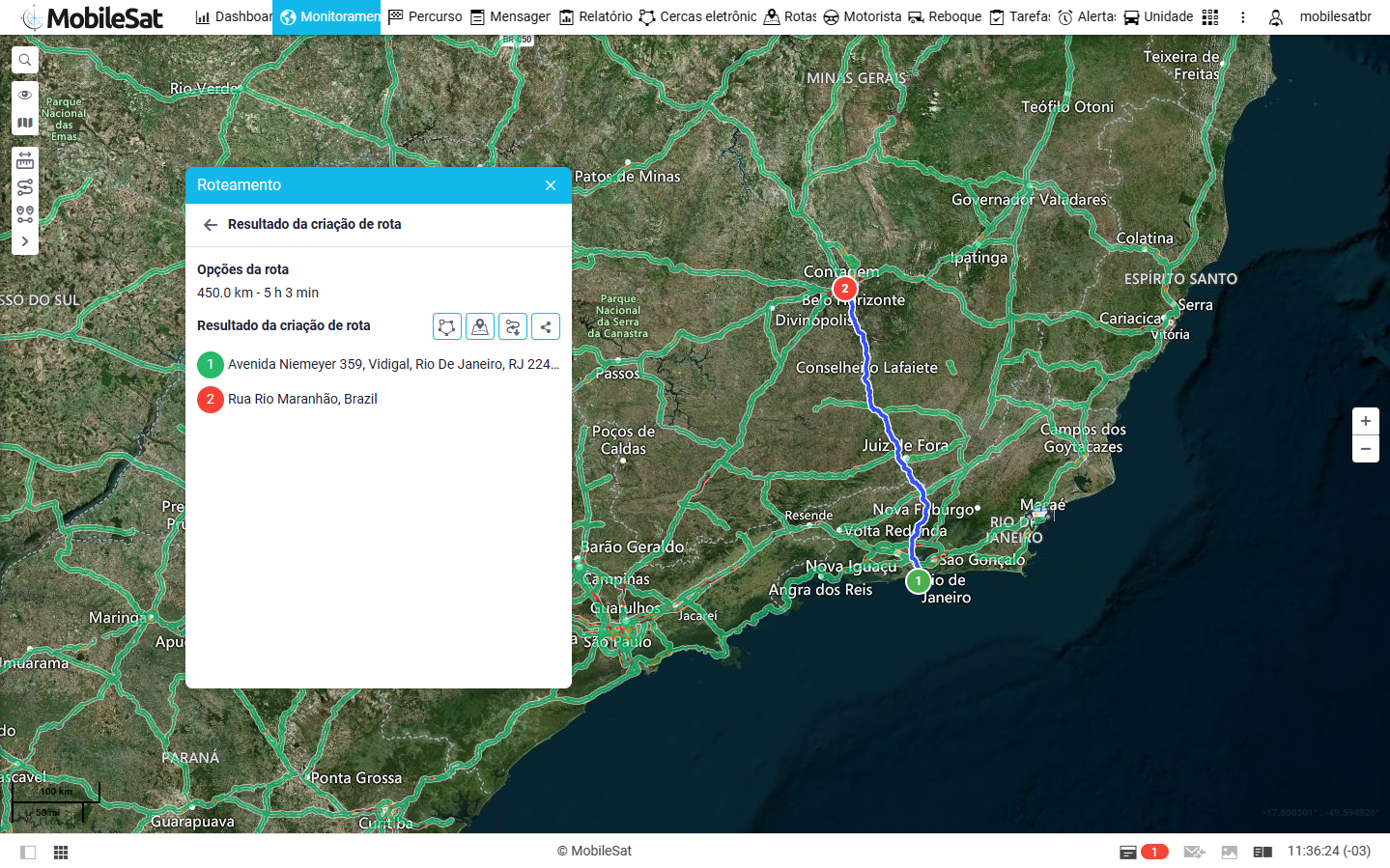Zoom out on the map
The height and width of the screenshot is (868, 1390).
(1366, 449)
